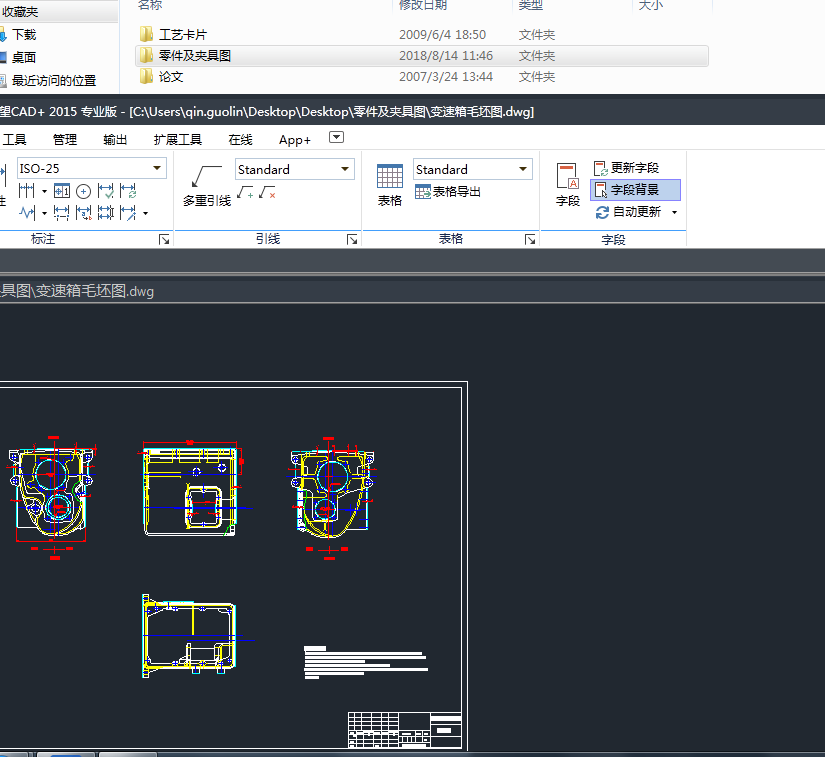Click the dimension edit pencil icon
825x757 pixels.
[x=128, y=213]
